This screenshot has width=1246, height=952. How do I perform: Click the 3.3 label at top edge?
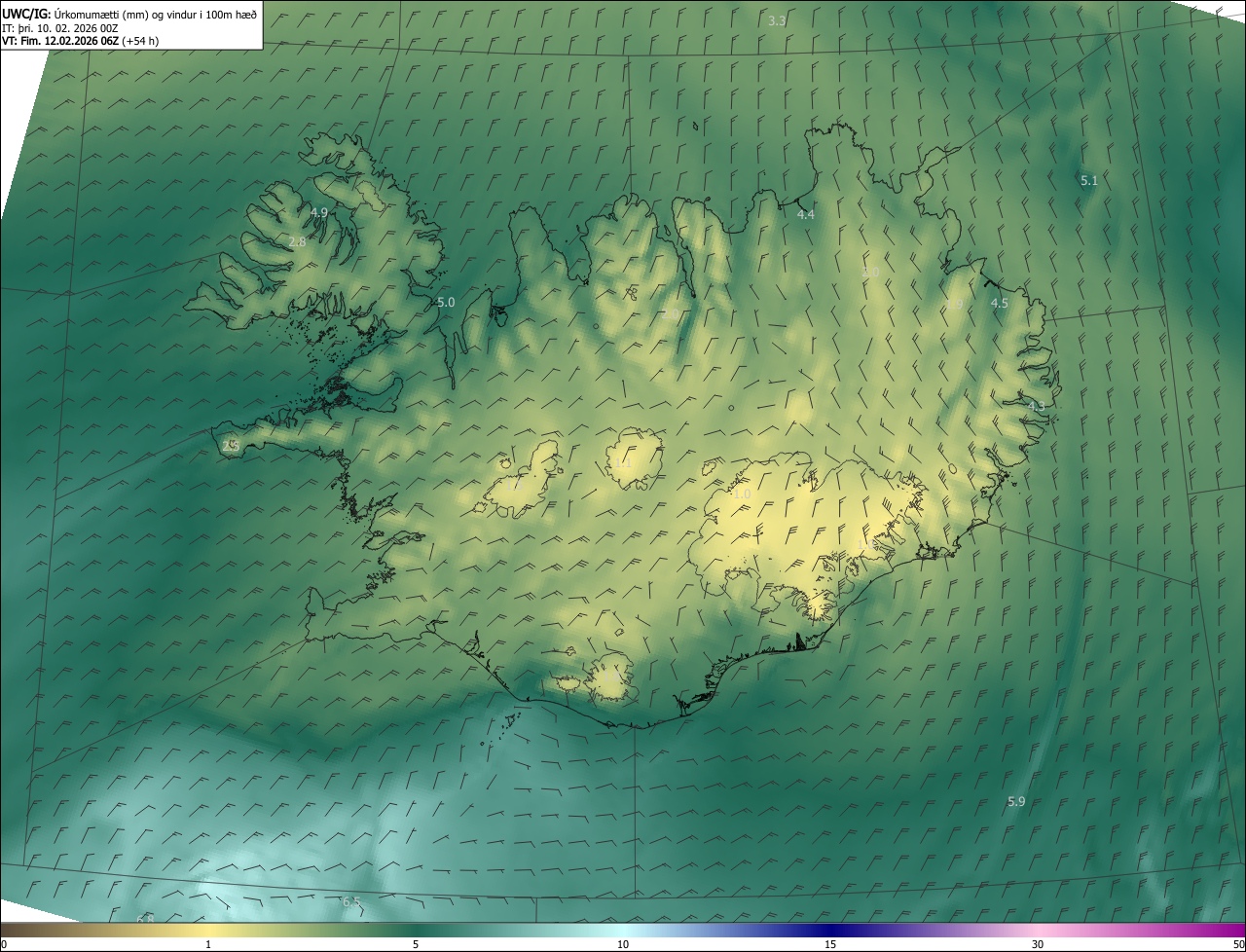coord(777,20)
